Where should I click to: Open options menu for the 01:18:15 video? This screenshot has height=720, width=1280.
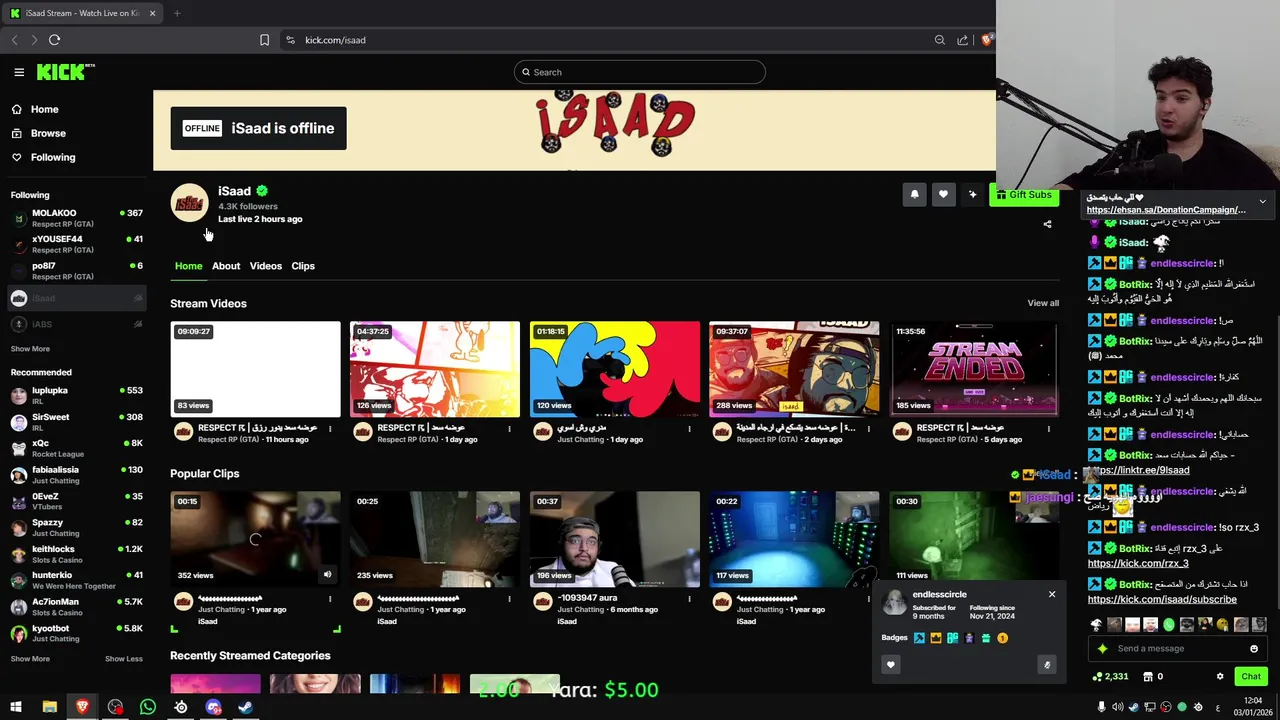pyautogui.click(x=689, y=429)
